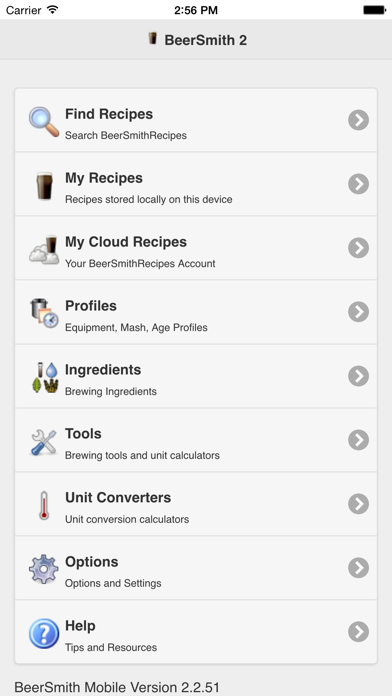Open the chevron arrow beside Options
This screenshot has width=392, height=696.
point(358,567)
